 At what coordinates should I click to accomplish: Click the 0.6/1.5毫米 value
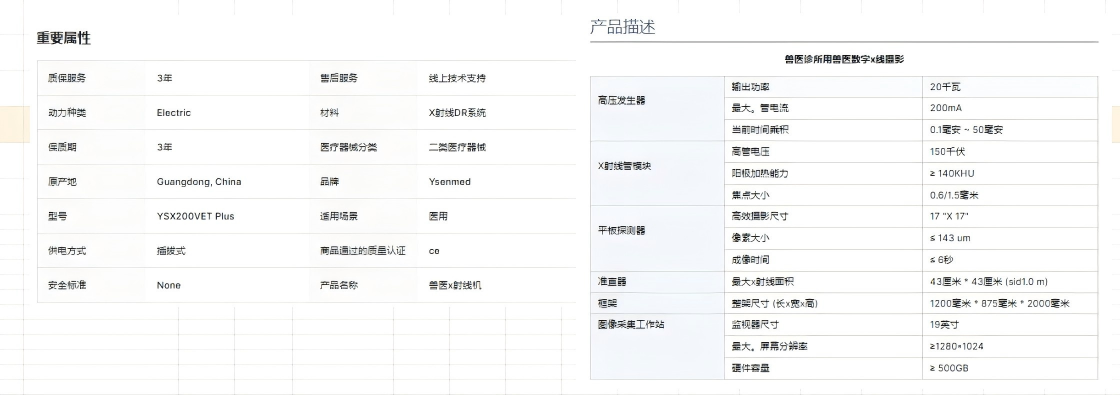[x=954, y=195]
